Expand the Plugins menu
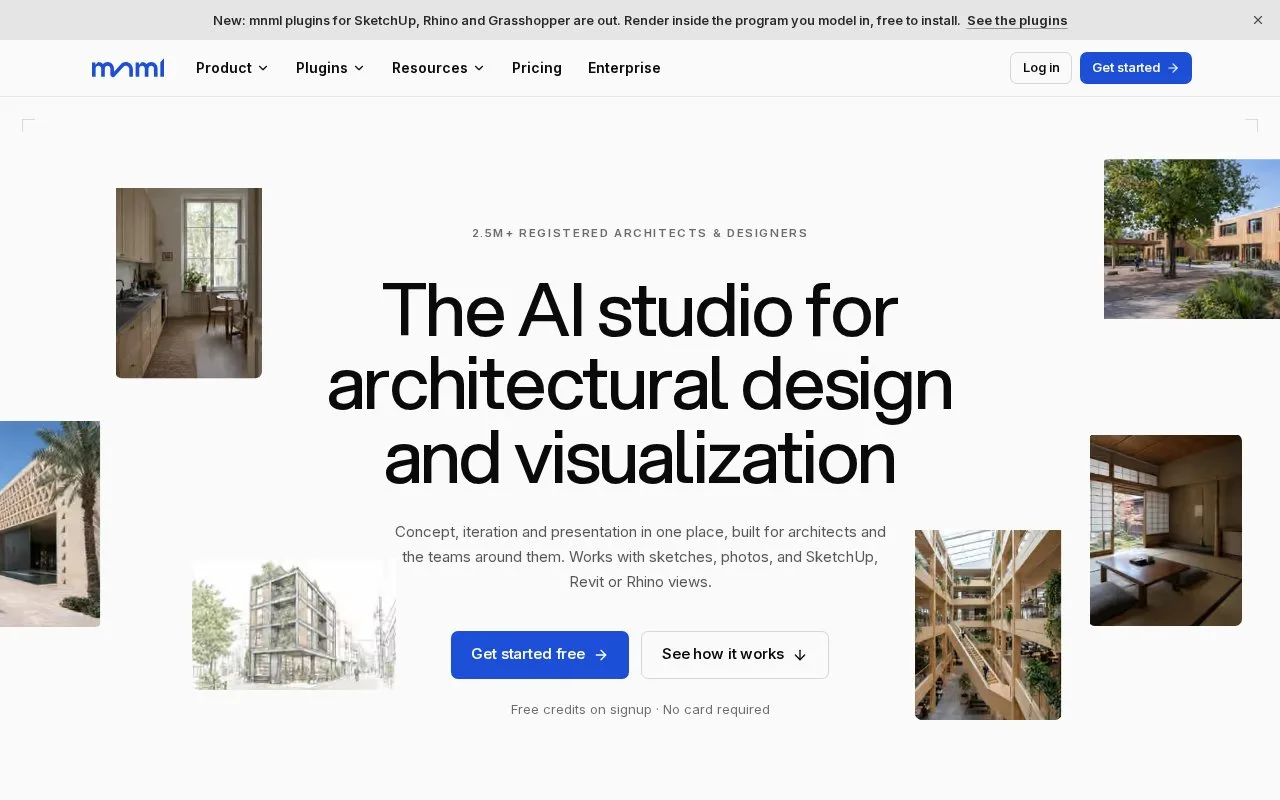Image resolution: width=1280 pixels, height=800 pixels. pyautogui.click(x=330, y=68)
